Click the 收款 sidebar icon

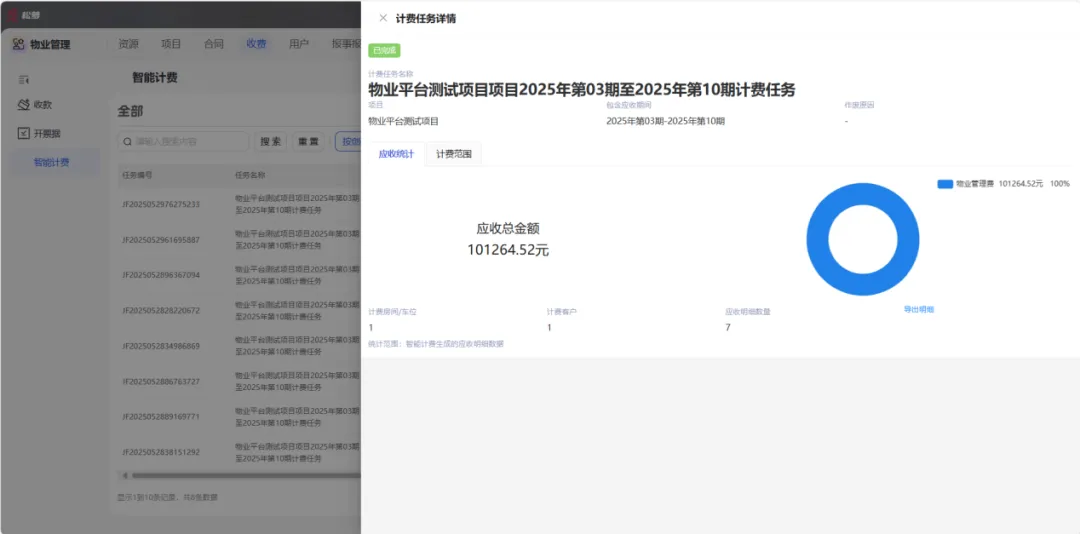tap(23, 105)
